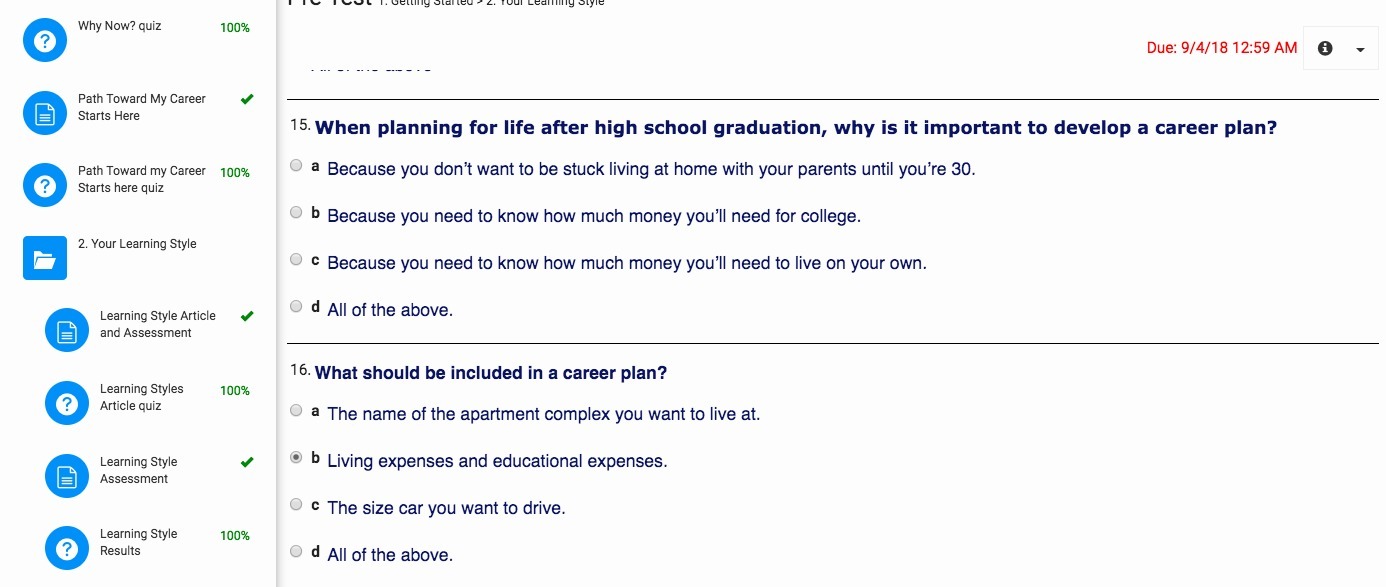The height and width of the screenshot is (587, 1386).
Task: Select option b for question 15 about college money
Action: (296, 213)
